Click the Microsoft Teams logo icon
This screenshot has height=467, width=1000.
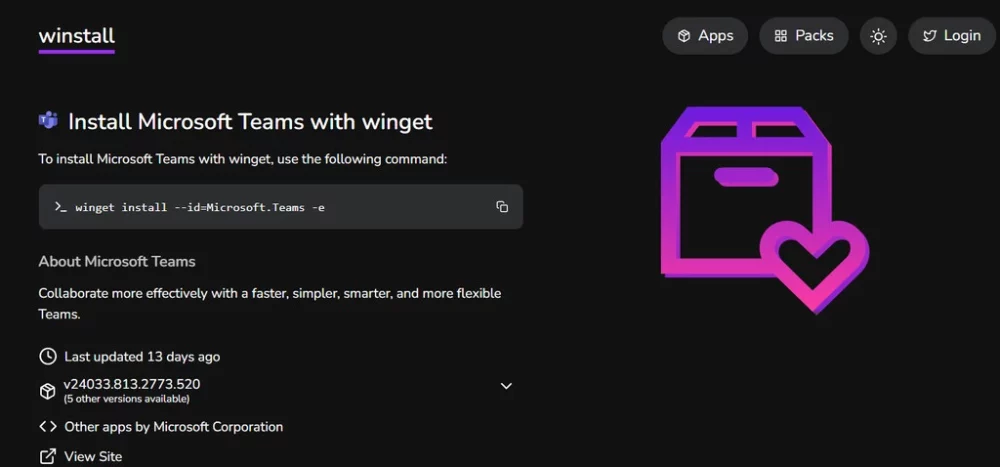pos(48,120)
